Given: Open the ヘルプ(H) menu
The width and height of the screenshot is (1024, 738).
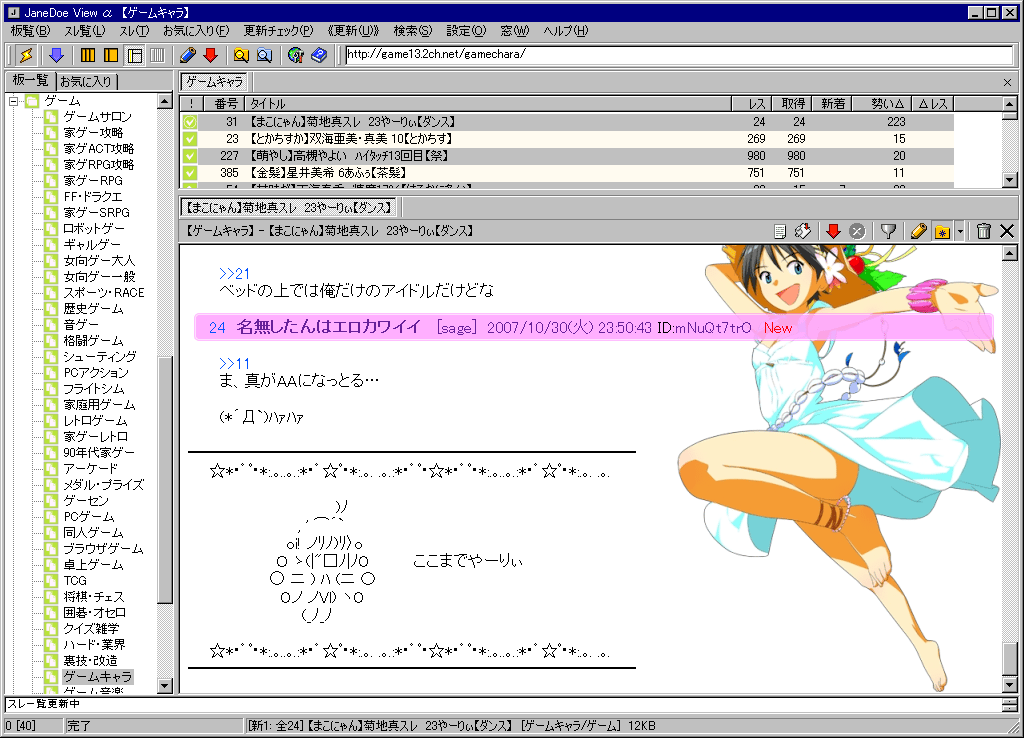Looking at the screenshot, I should pos(566,31).
